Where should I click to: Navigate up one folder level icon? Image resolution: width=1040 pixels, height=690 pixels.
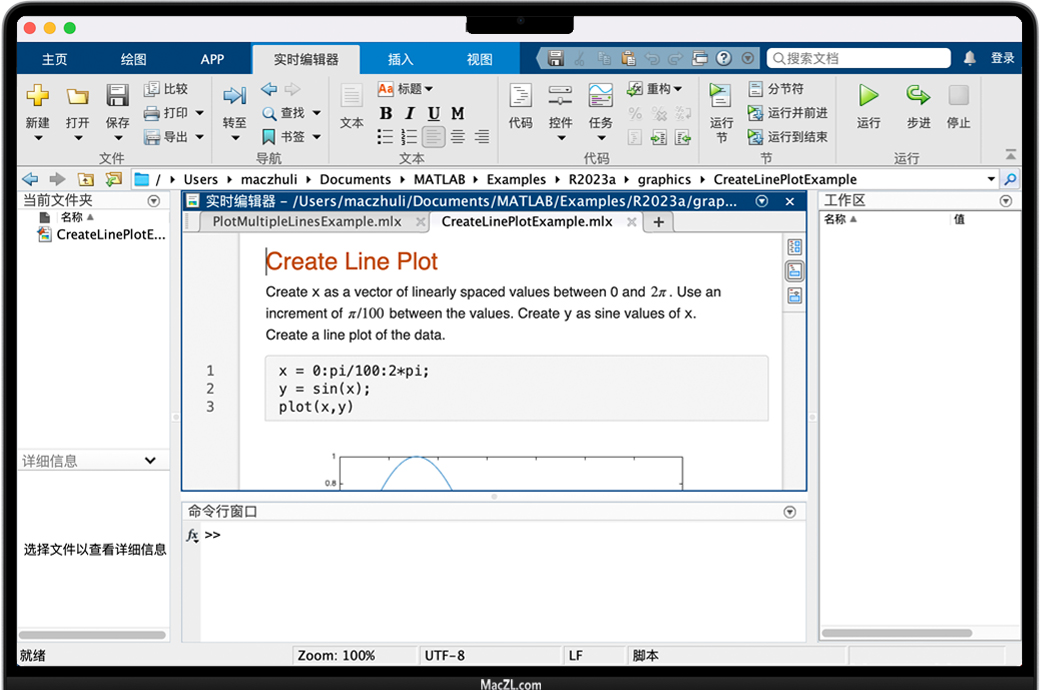86,179
